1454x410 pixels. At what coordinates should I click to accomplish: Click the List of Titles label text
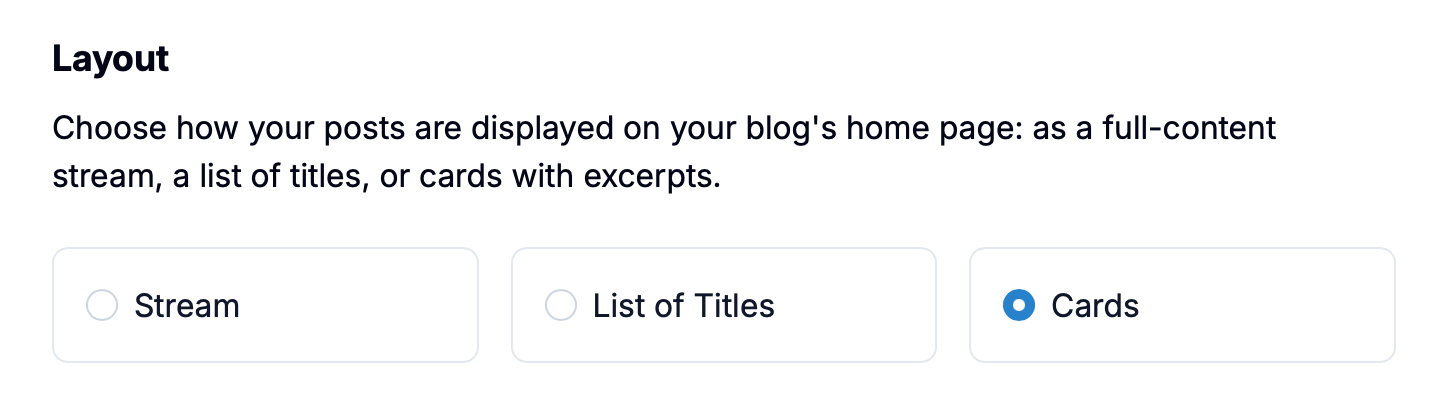coord(683,305)
